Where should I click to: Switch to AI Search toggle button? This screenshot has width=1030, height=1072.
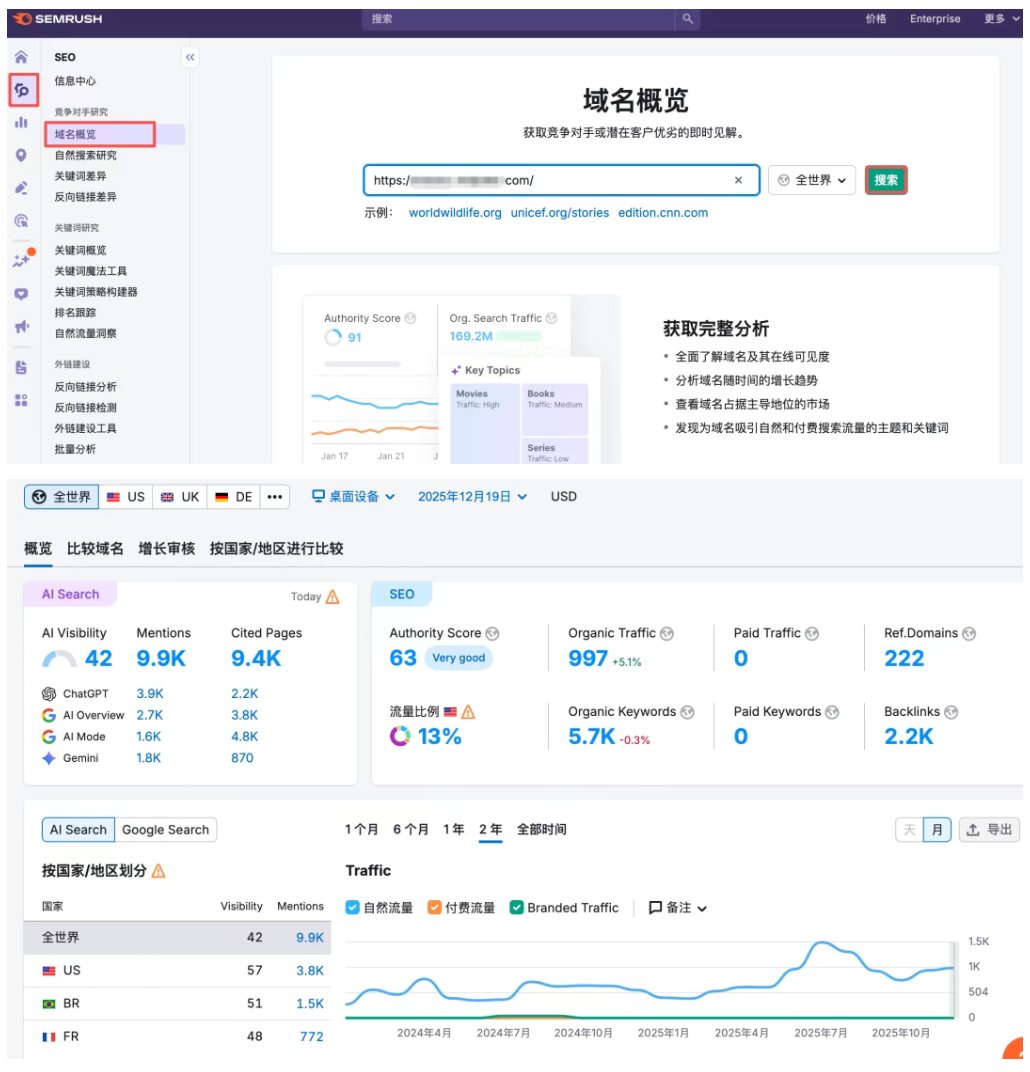click(78, 830)
